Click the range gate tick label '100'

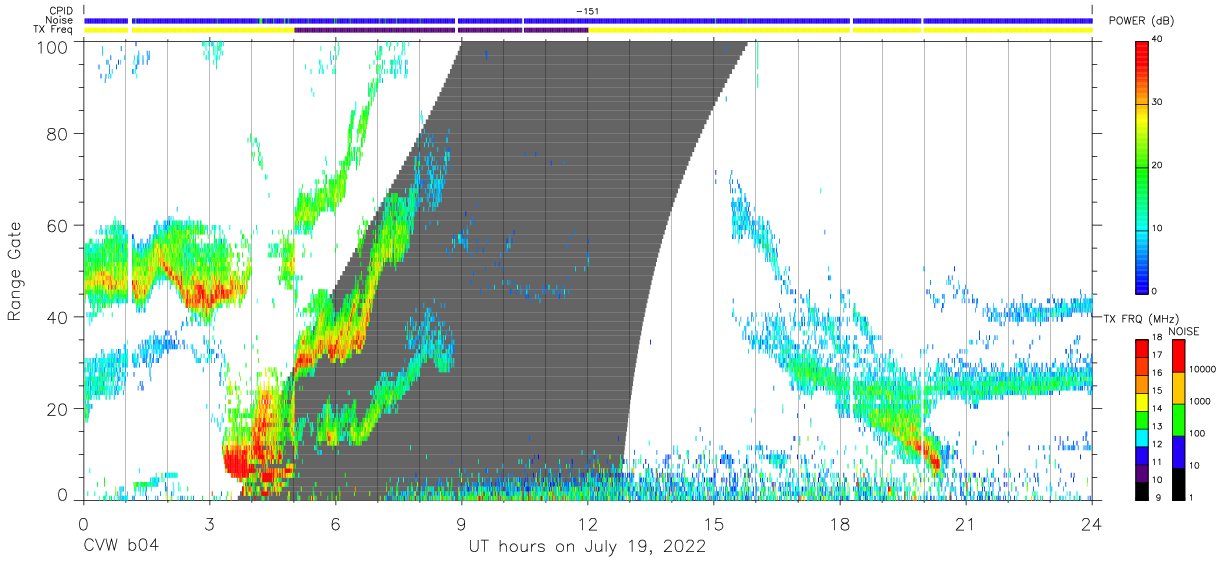tap(52, 47)
